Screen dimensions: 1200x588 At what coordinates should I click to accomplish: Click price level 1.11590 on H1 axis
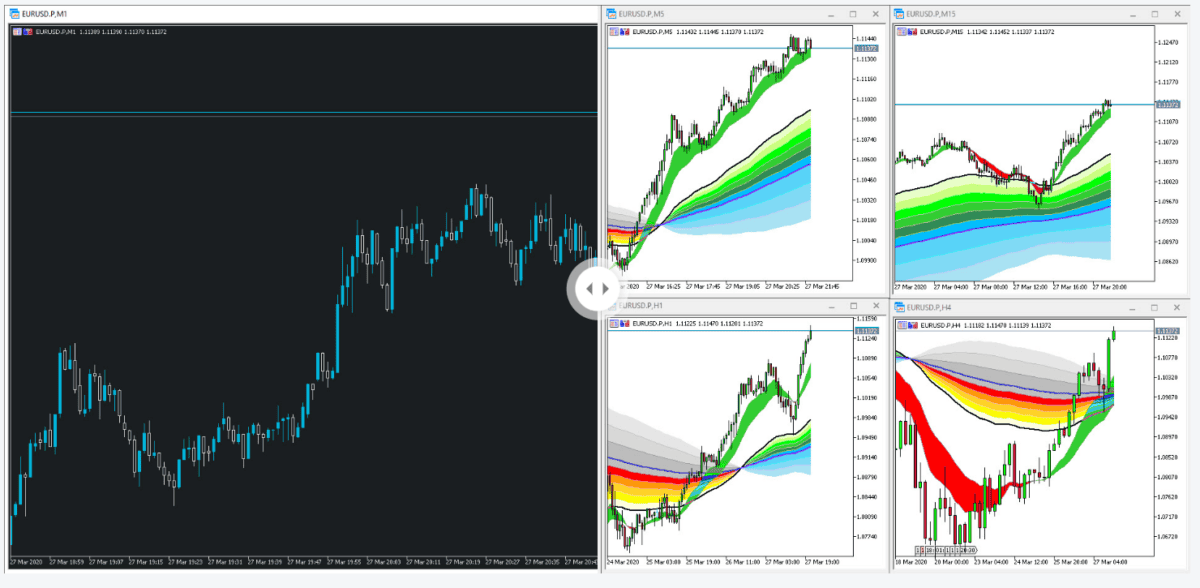(x=866, y=320)
